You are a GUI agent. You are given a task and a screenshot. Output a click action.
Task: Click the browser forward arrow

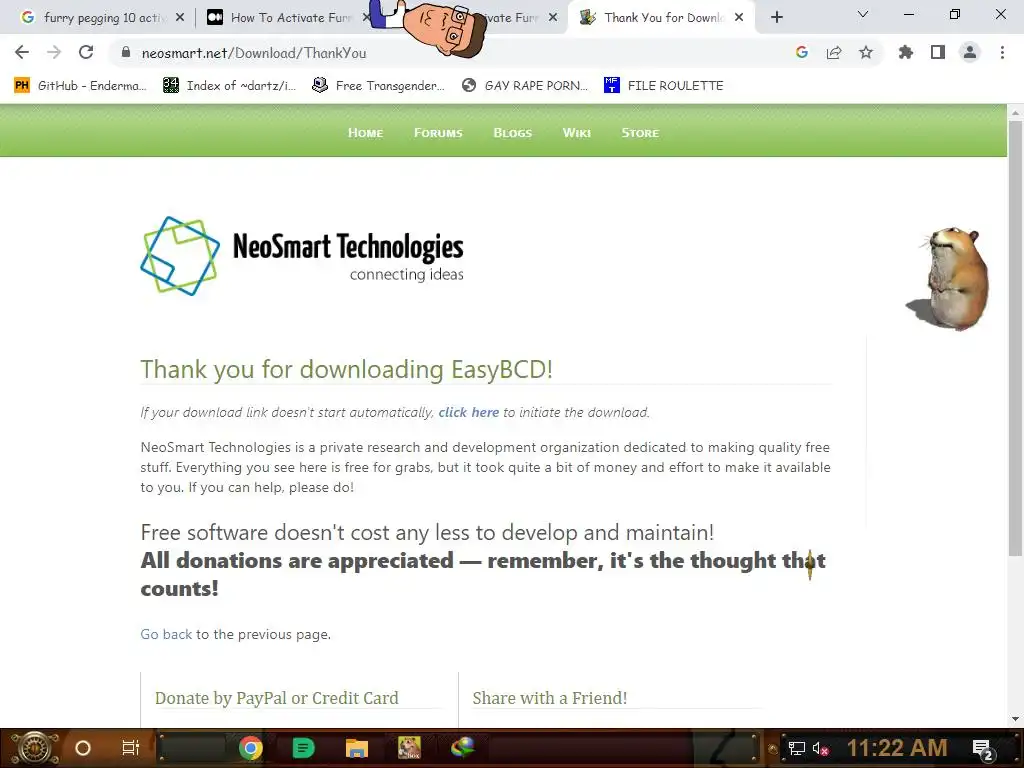tap(54, 52)
